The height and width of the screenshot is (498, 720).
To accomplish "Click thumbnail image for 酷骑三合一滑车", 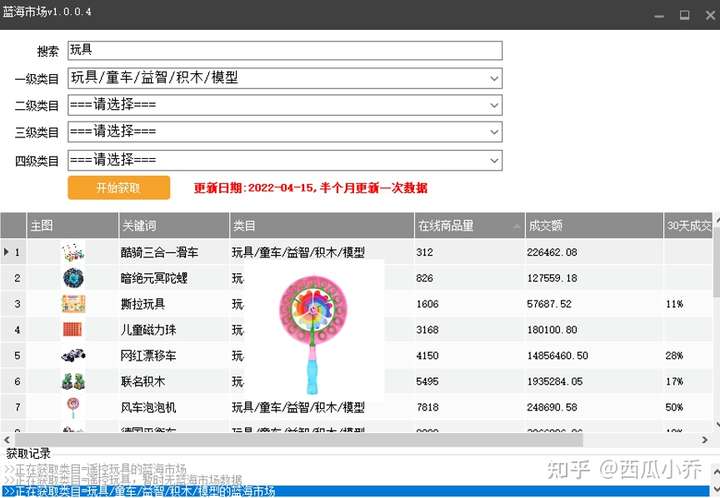I will (73, 252).
